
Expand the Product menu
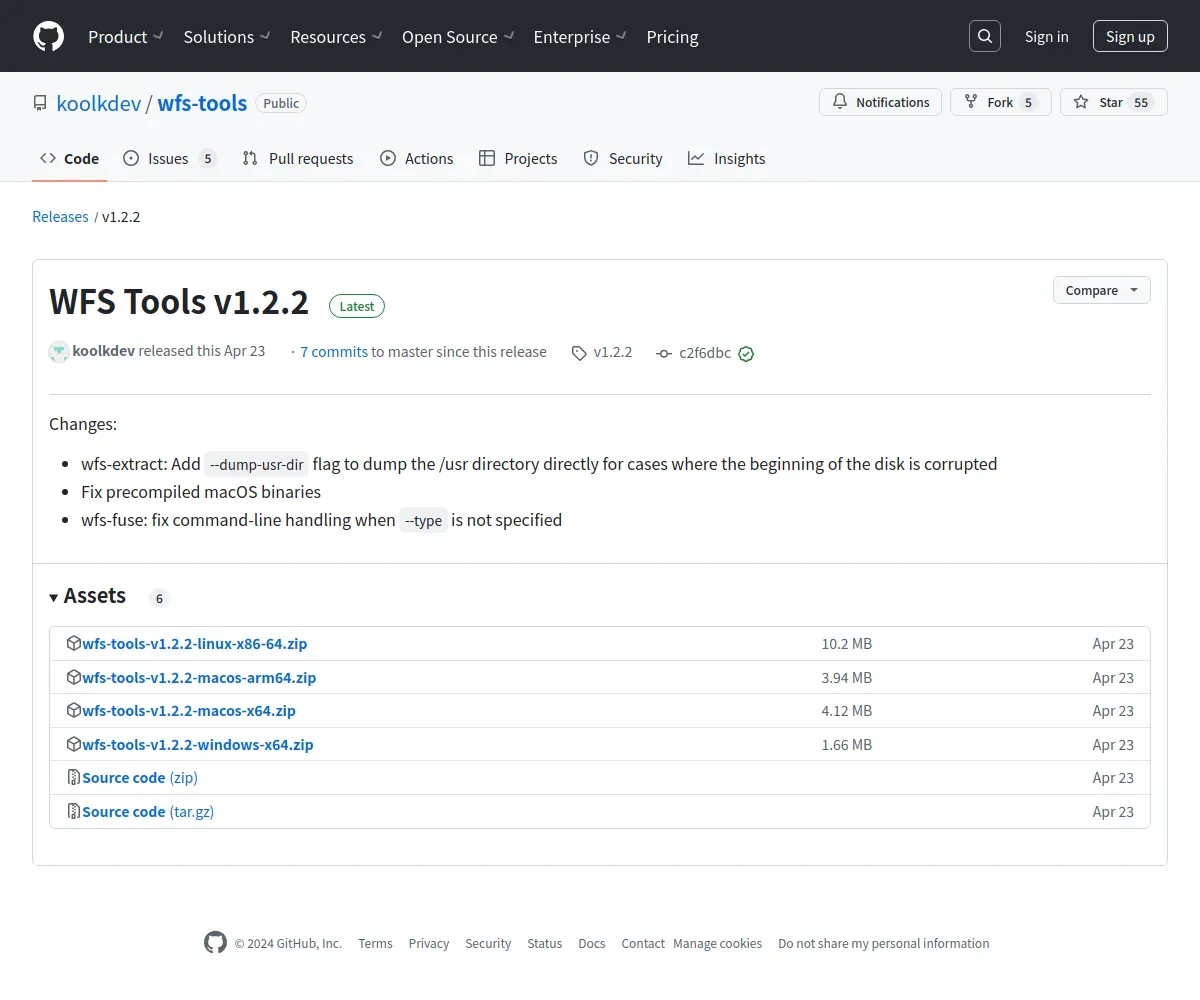click(125, 37)
